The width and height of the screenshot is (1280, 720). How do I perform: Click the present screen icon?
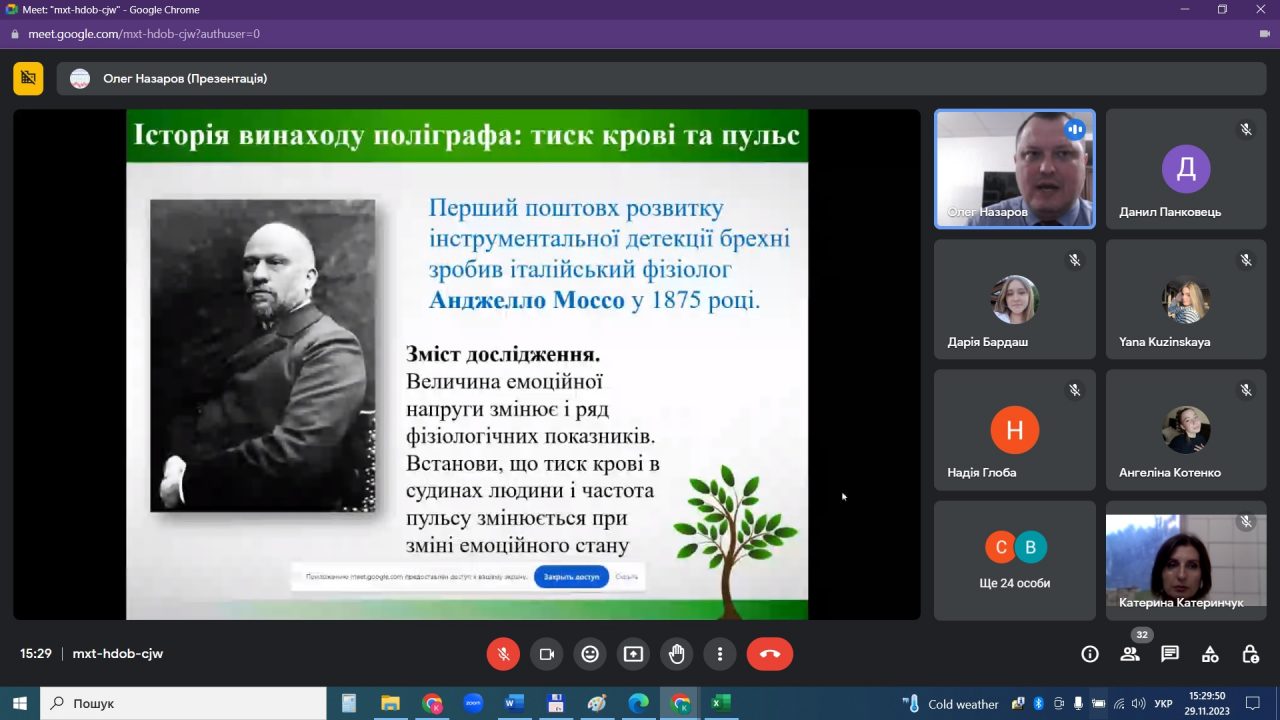pyautogui.click(x=633, y=654)
